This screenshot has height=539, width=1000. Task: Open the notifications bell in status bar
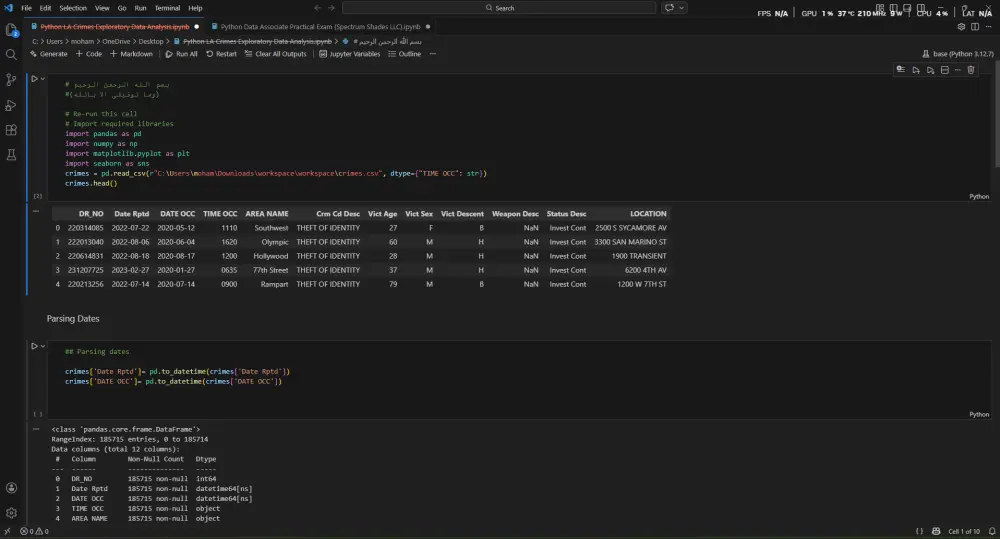point(992,531)
